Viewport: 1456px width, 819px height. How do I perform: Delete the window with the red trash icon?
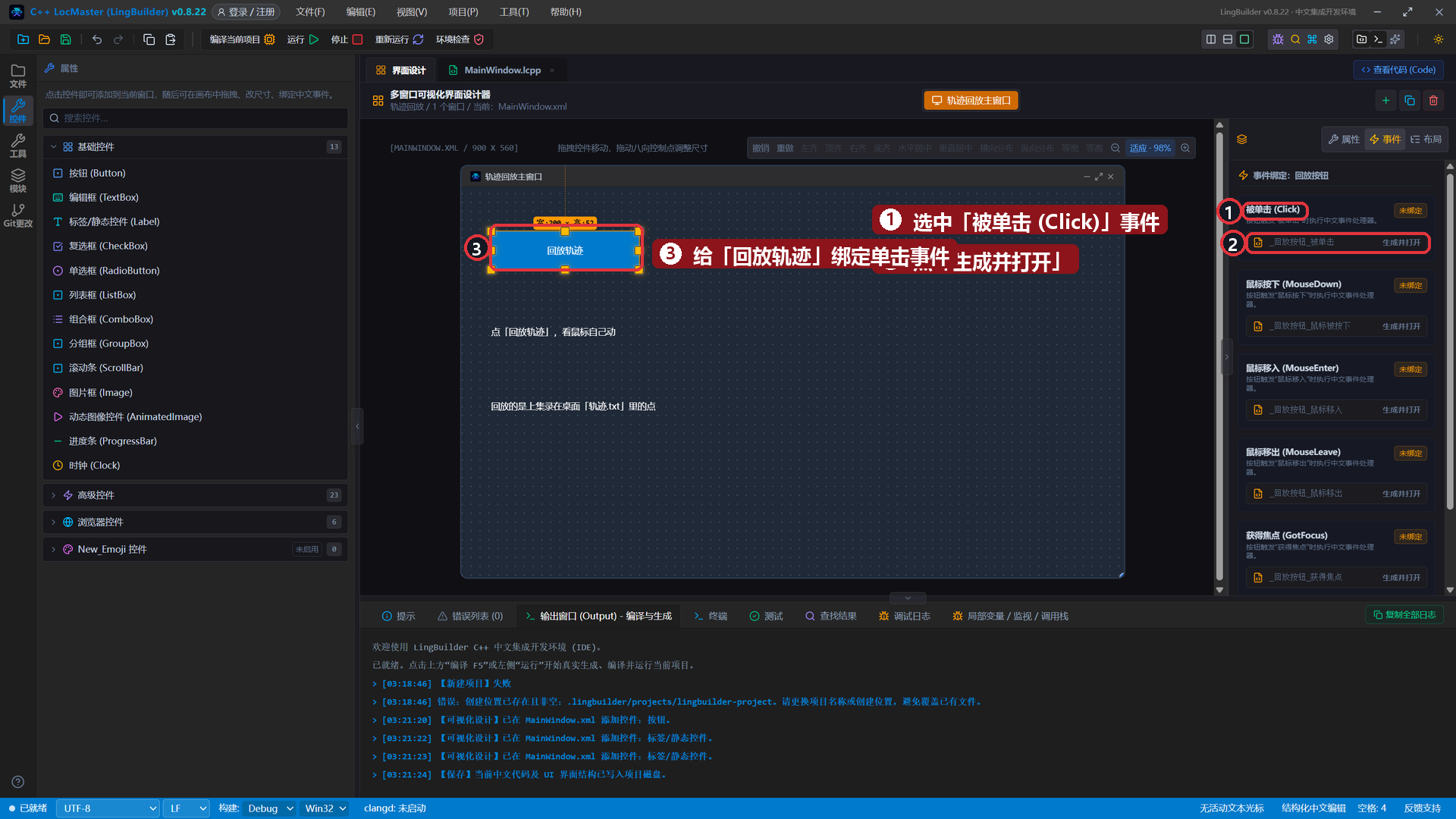pyautogui.click(x=1433, y=100)
